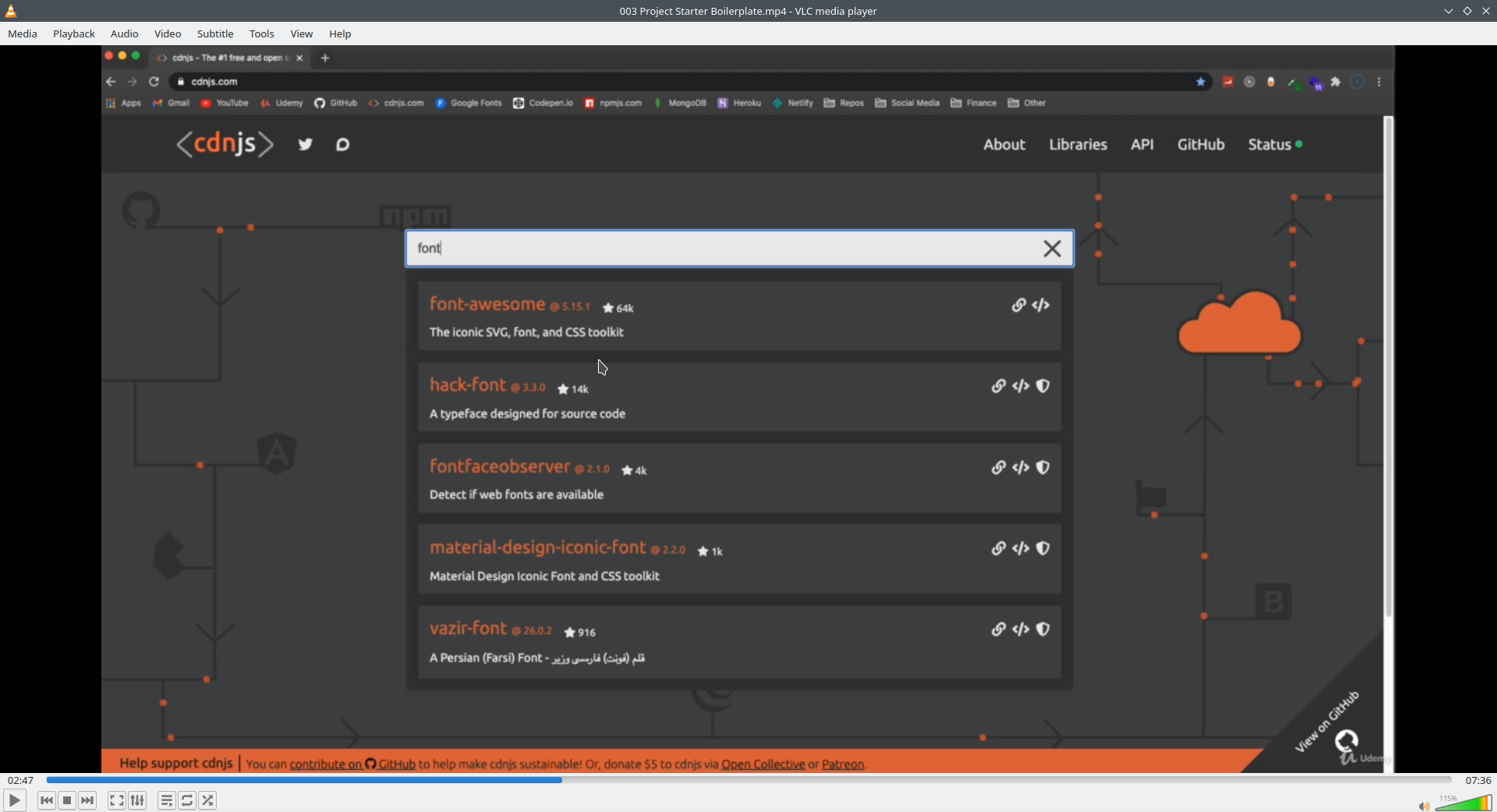Mute audio via the speaker icon

click(1423, 806)
